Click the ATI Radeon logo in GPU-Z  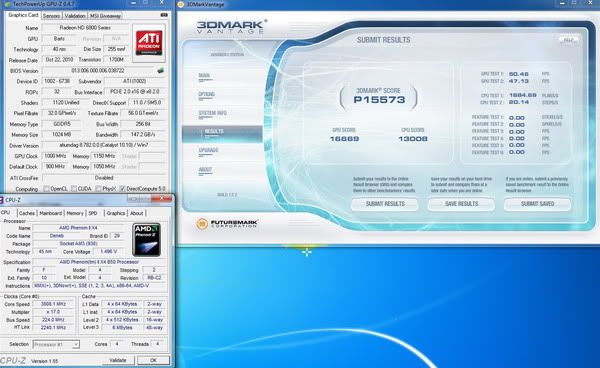(149, 43)
